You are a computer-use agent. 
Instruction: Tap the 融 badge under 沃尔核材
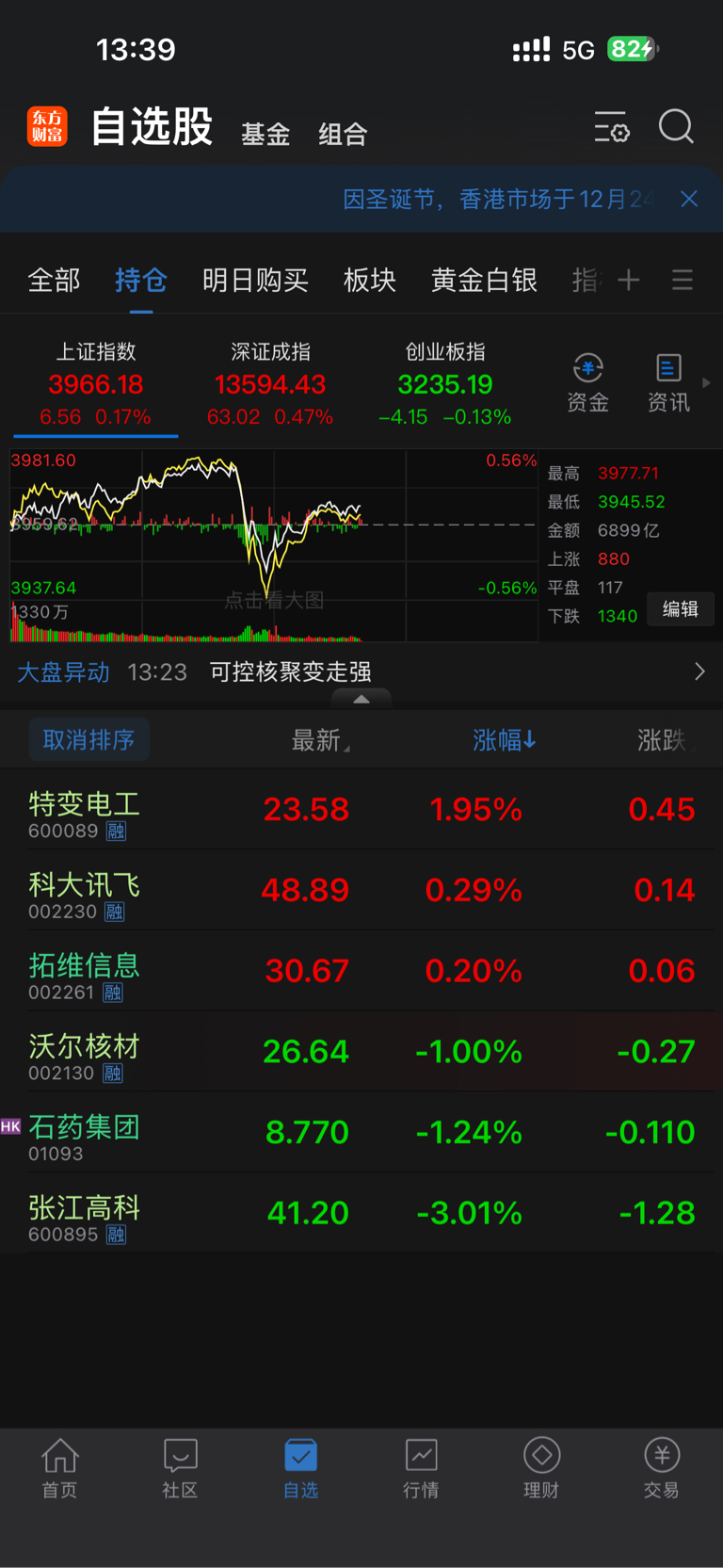(112, 1074)
